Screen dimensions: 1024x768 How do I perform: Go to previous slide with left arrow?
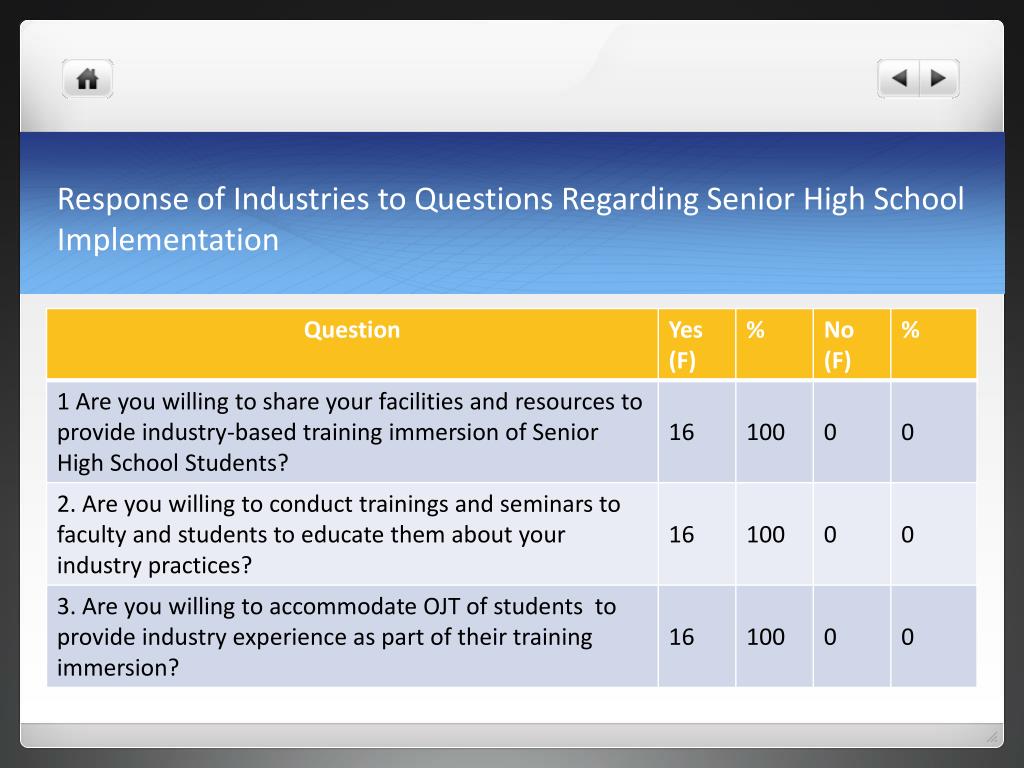899,78
